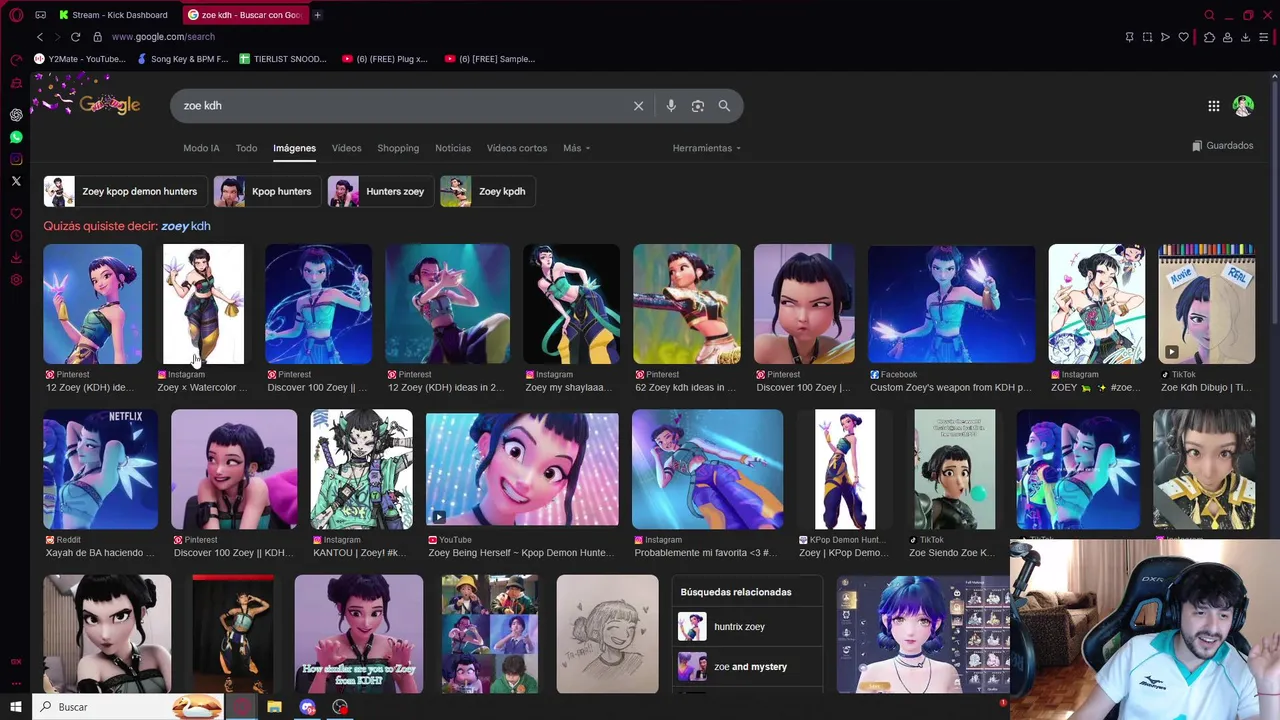
Task: Open history clock icon in sidebar
Action: coord(16,236)
